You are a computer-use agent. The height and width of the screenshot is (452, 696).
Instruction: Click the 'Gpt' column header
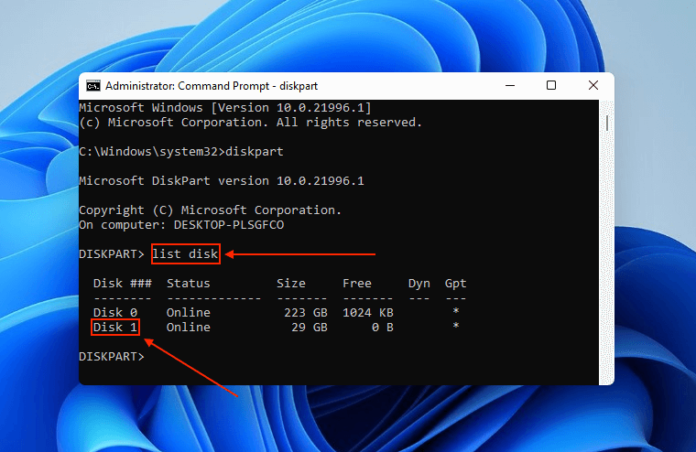(x=455, y=284)
